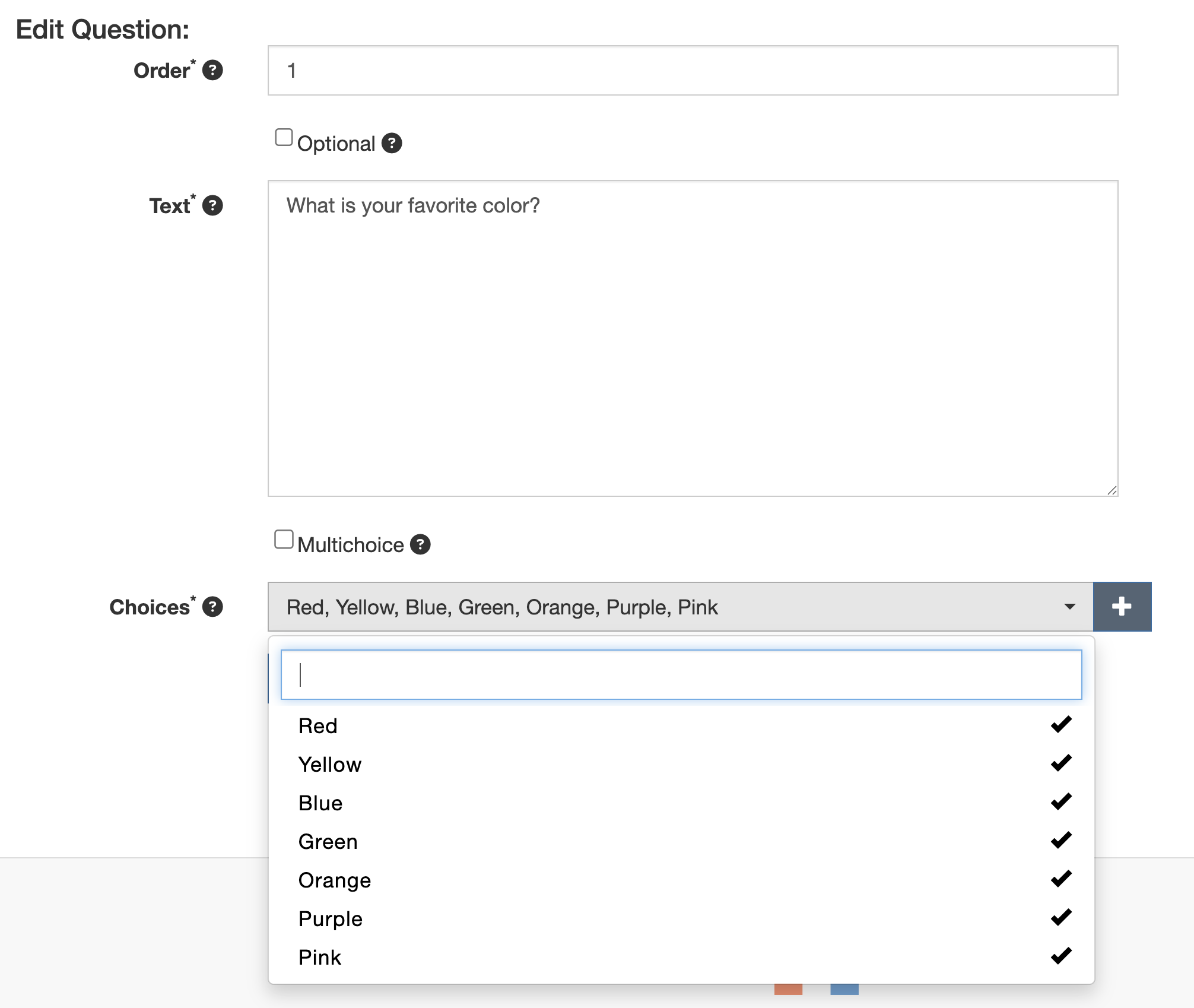
Task: Click the help icon beside Order label
Action: point(212,70)
